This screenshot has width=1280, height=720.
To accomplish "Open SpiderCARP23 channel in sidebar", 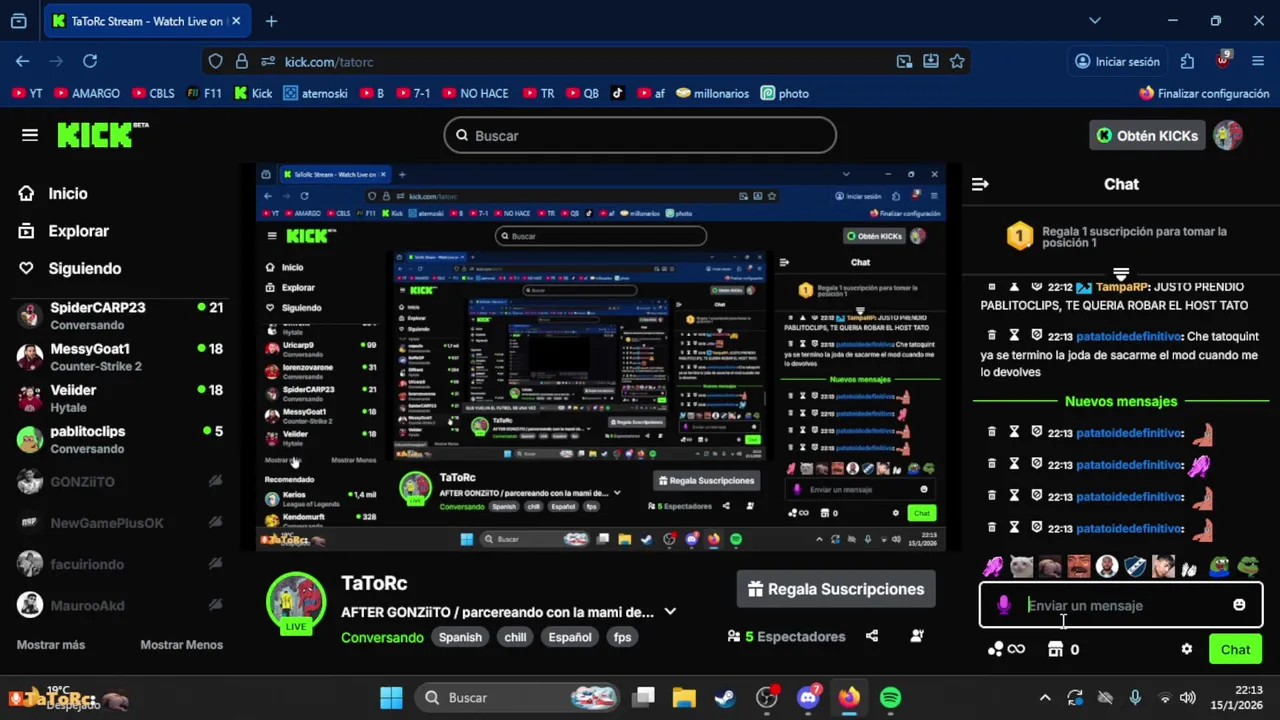I will point(120,315).
